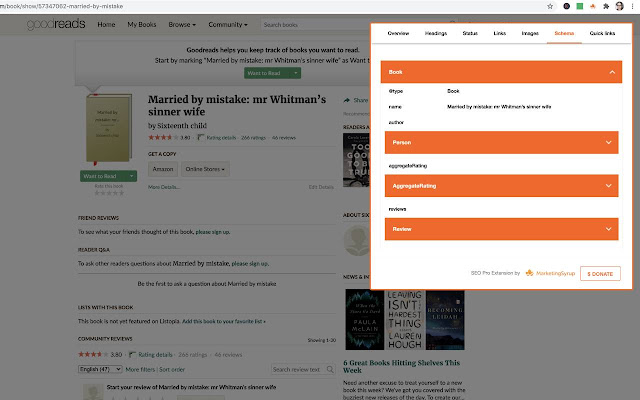
Task: Open the Sixteenth child author link
Action: point(182,126)
